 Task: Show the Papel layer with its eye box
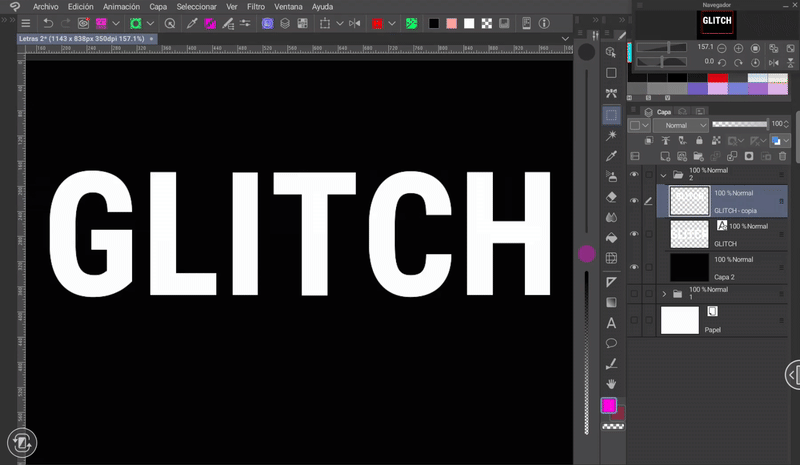pyautogui.click(x=634, y=321)
